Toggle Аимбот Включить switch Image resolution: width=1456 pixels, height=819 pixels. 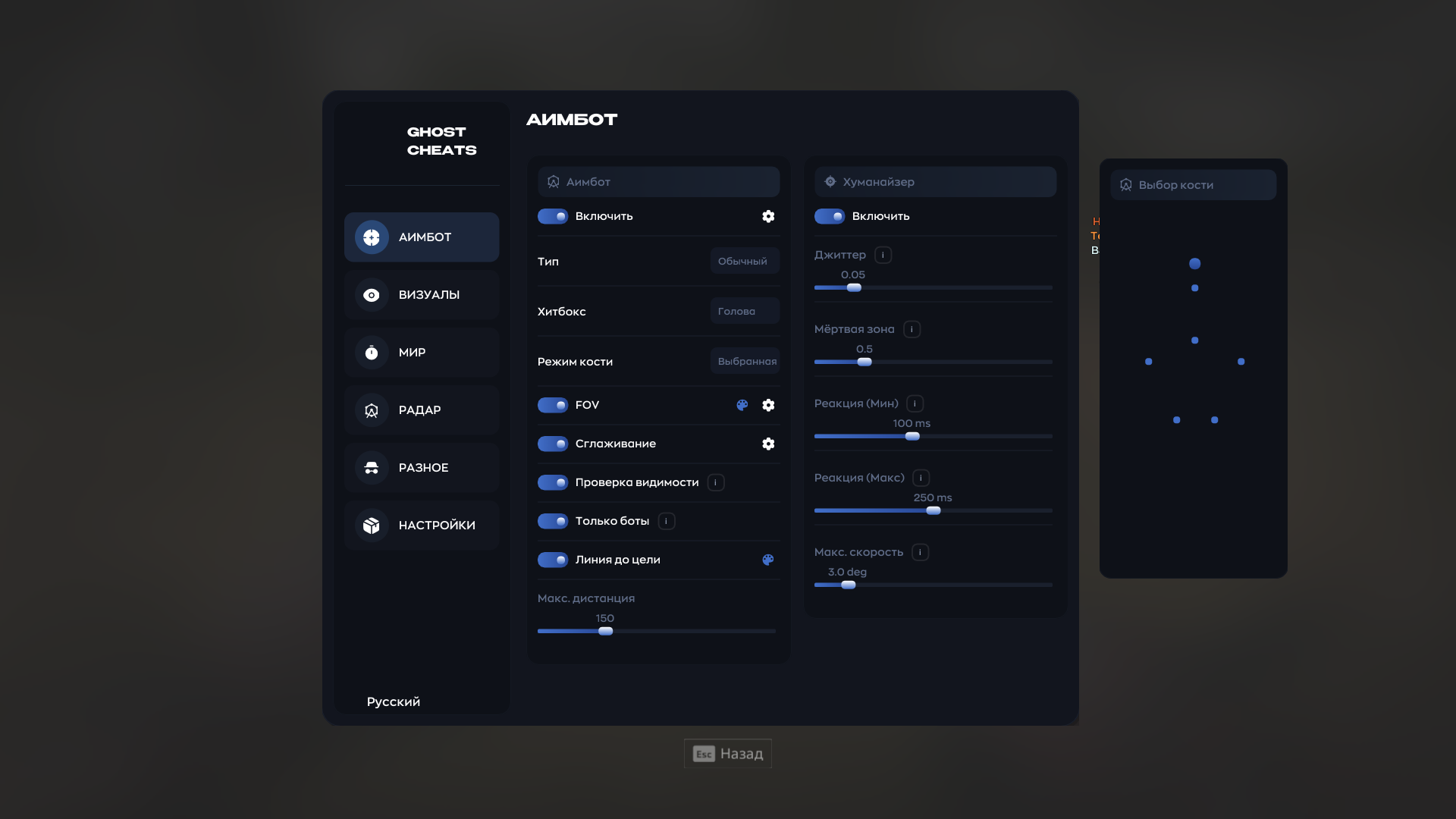pos(553,216)
